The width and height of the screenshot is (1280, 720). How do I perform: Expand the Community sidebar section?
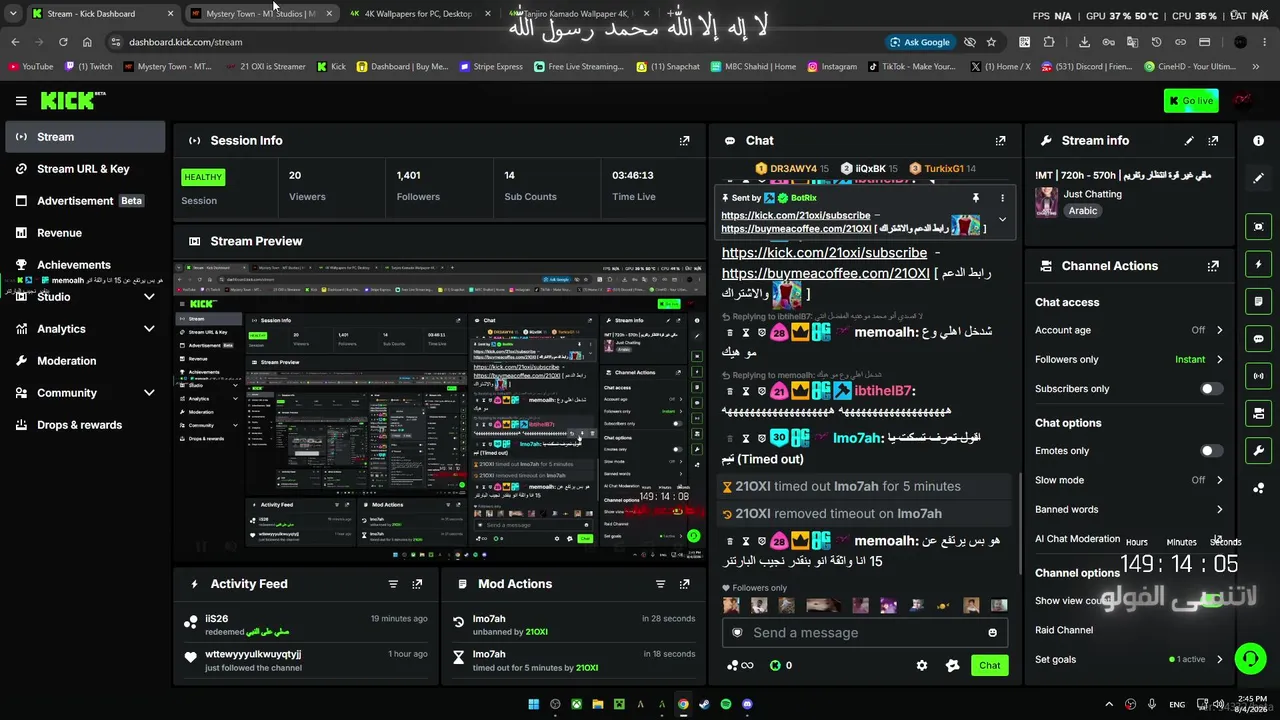149,393
